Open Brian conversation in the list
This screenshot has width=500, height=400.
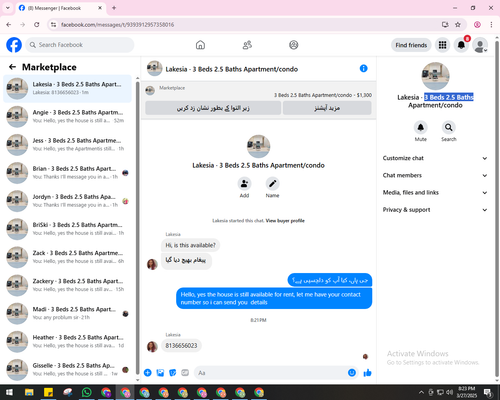coord(67,173)
